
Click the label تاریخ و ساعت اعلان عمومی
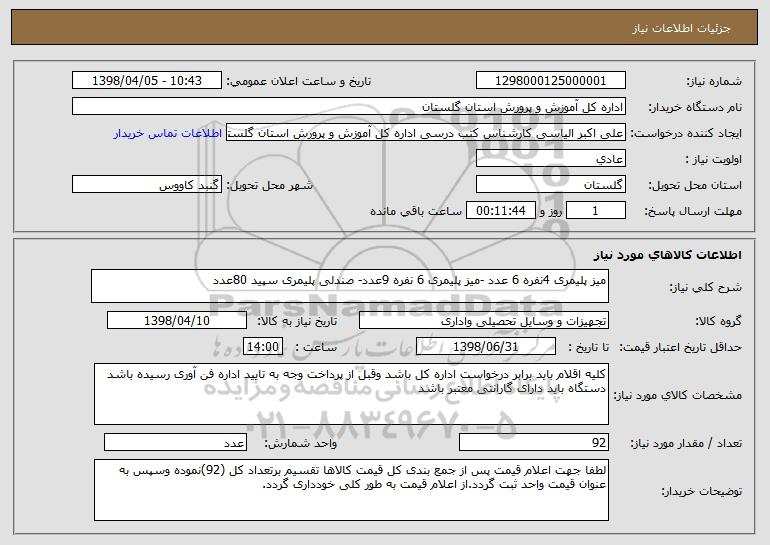tap(299, 81)
